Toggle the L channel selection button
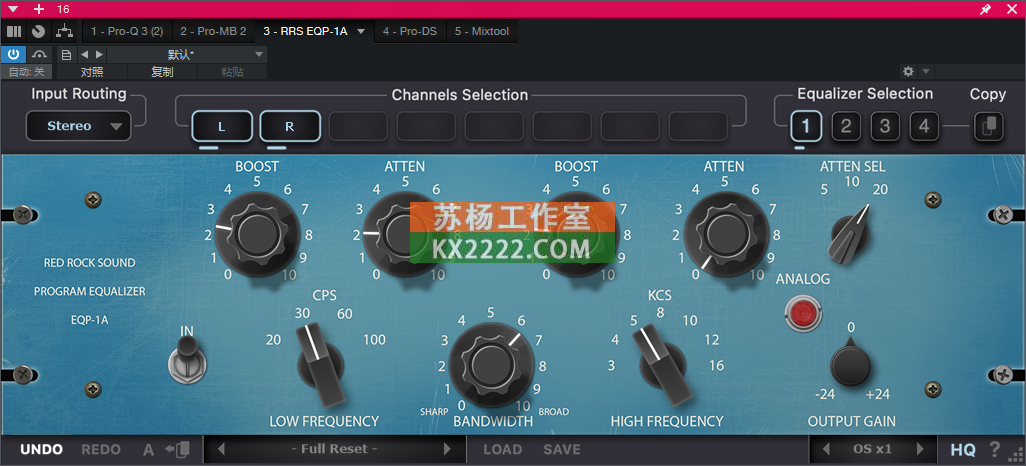 [222, 126]
